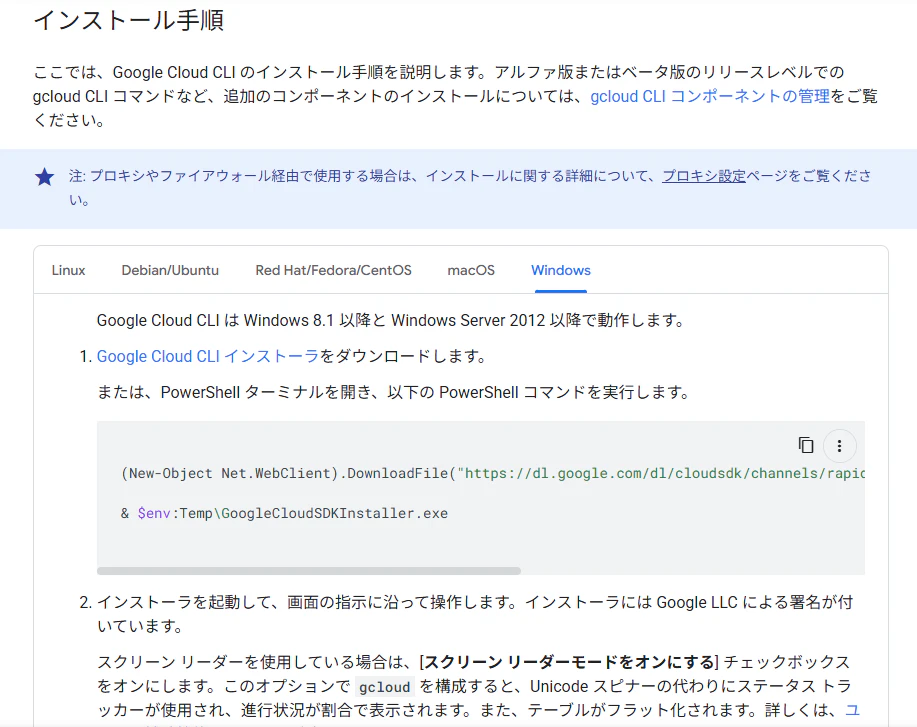
Task: Click the active Windows tab
Action: tap(561, 270)
